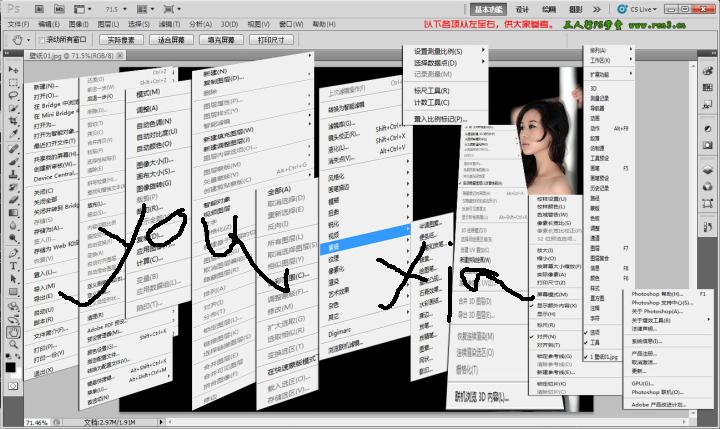This screenshot has width=720, height=429.
Task: Open the 窗口(W) menu
Action: point(291,24)
